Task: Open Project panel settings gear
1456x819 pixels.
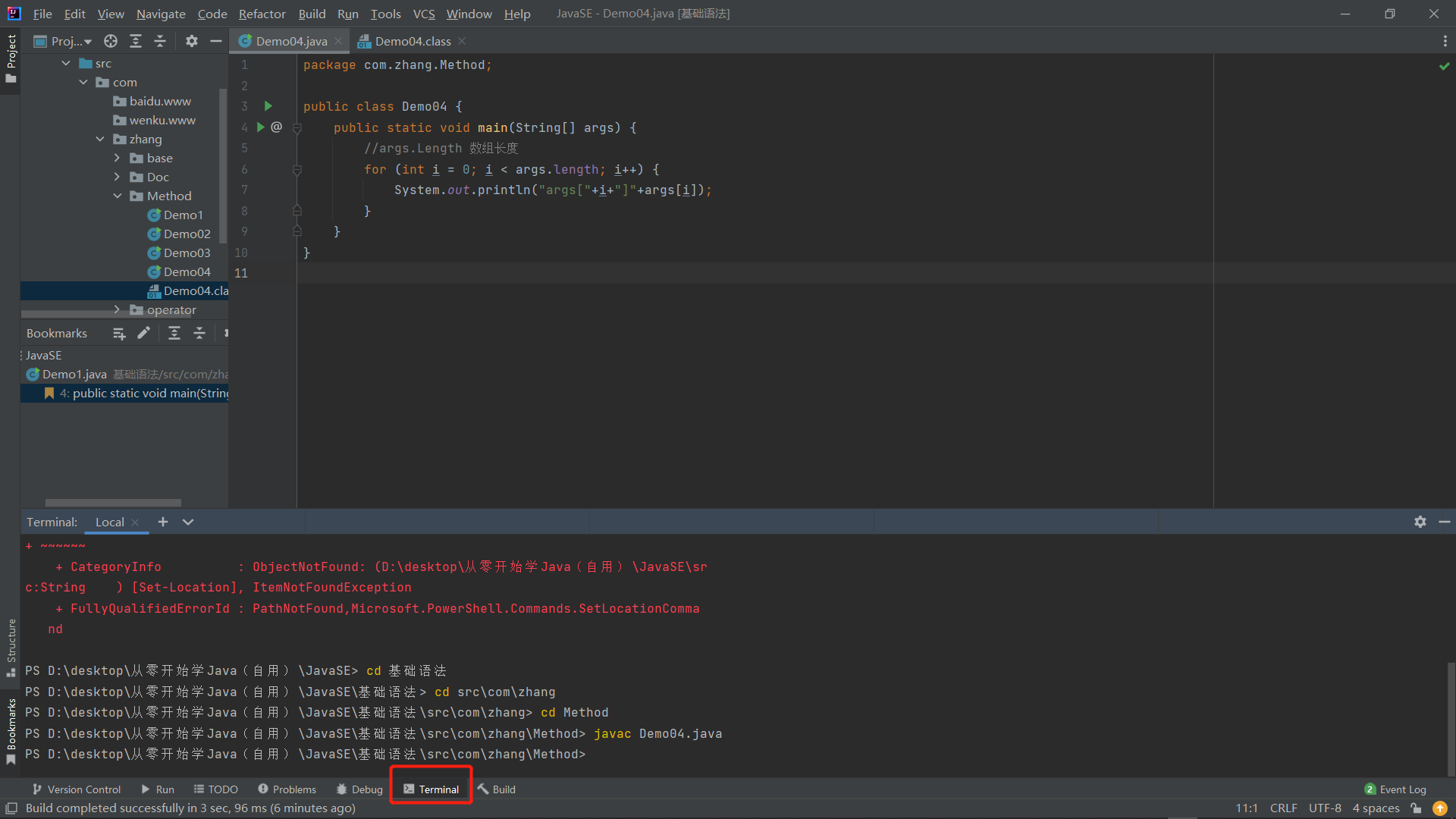Action: 192,41
